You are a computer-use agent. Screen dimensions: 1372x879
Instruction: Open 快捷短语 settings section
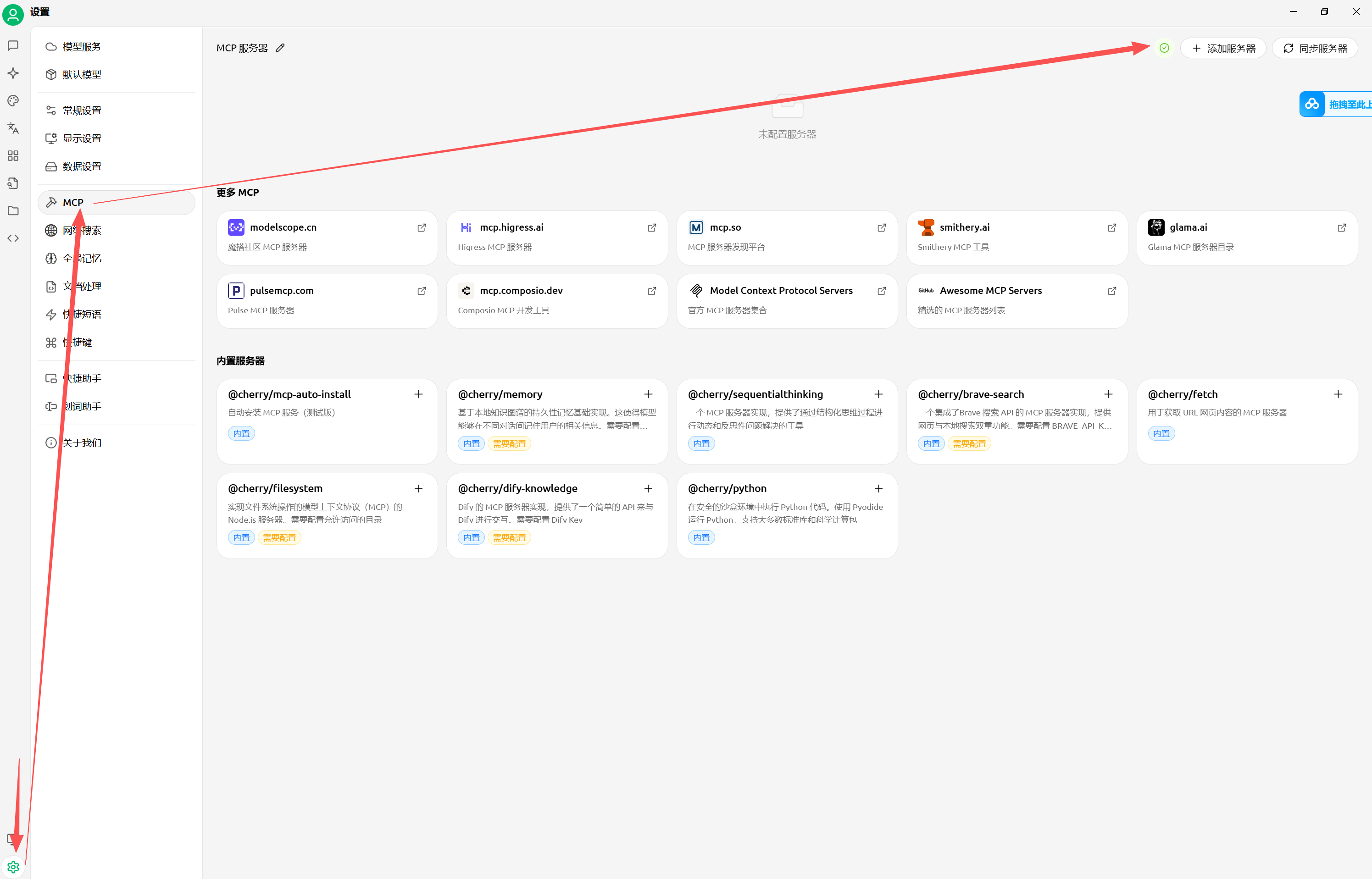(x=117, y=315)
